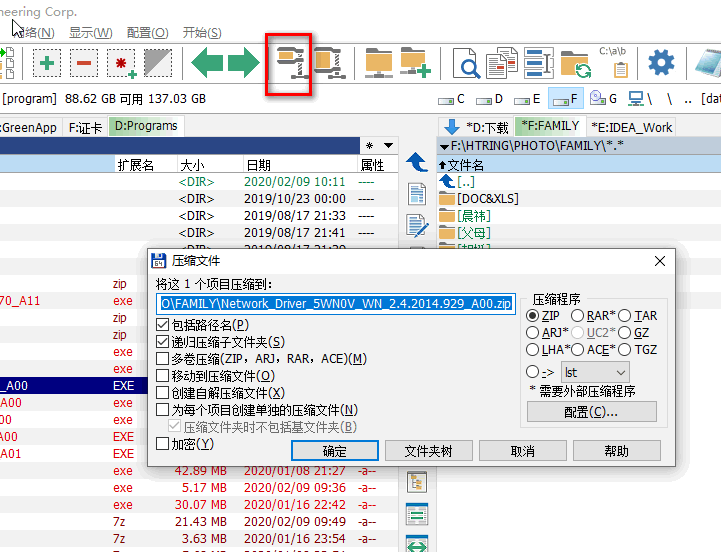Select the ZIP packer radio button
The image size is (721, 552).
(532, 316)
